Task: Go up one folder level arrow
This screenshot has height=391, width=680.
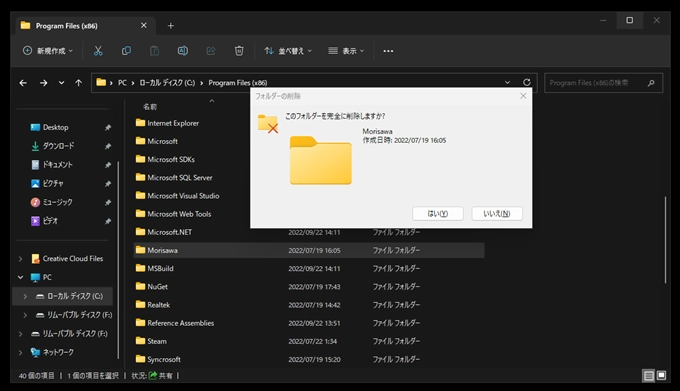Action: [x=78, y=83]
